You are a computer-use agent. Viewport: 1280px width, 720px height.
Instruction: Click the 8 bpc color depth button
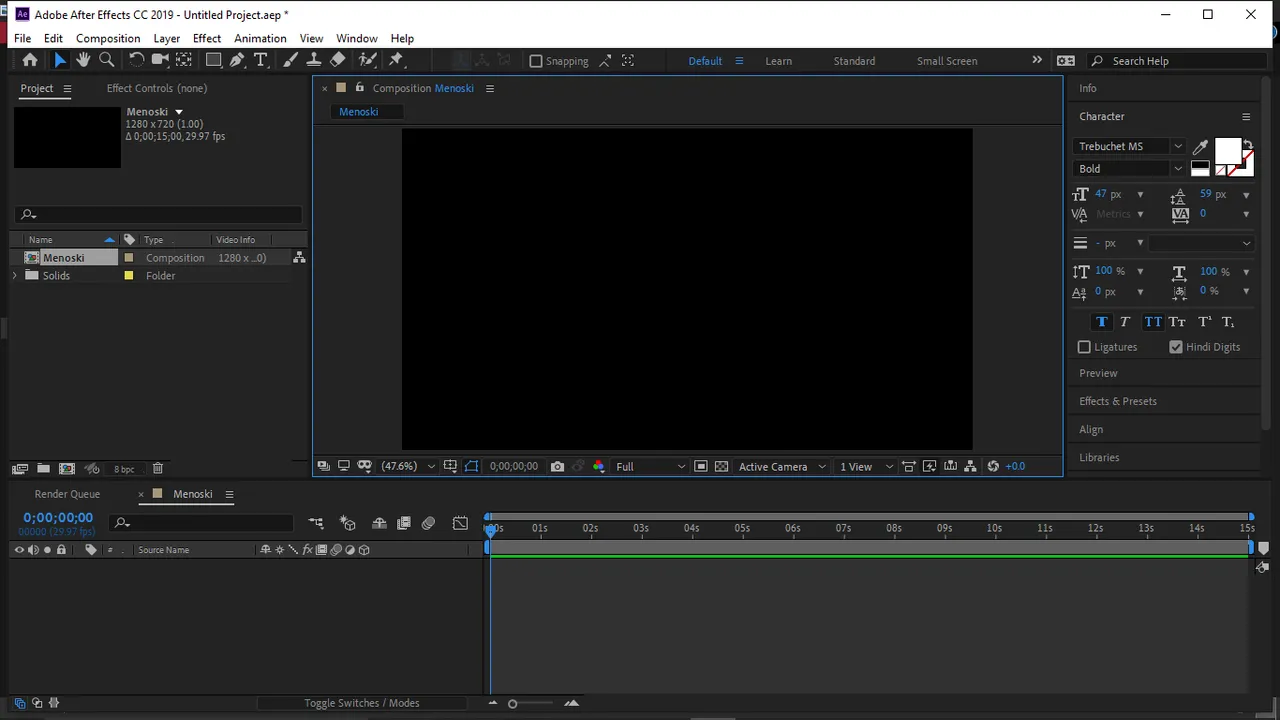124,469
